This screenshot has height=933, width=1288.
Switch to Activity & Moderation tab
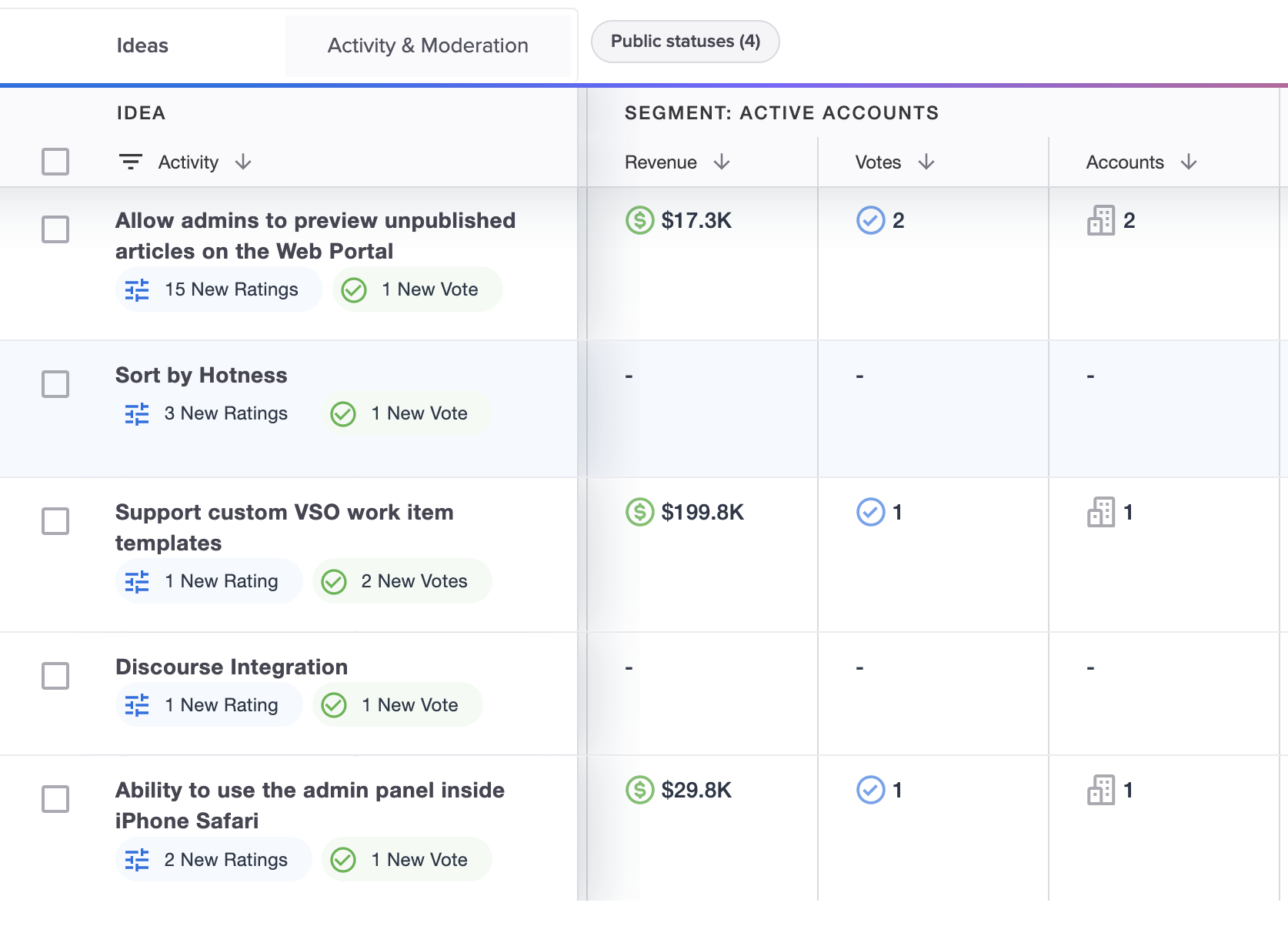tap(428, 45)
